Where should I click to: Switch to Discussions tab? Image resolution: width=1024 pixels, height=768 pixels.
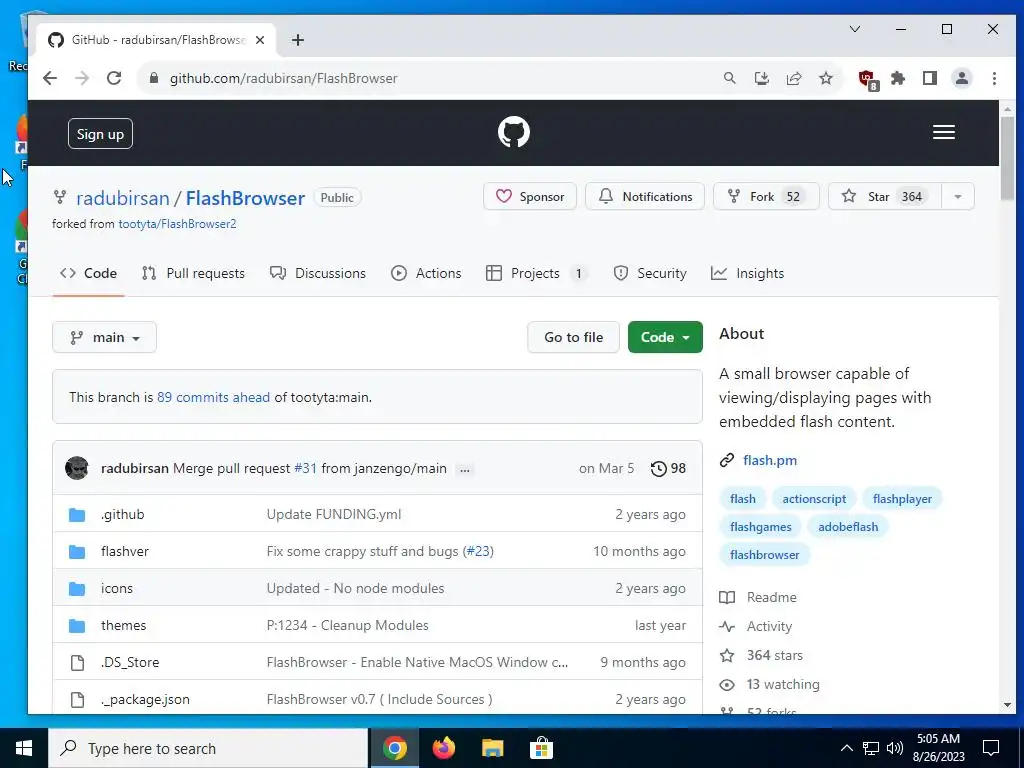point(318,274)
